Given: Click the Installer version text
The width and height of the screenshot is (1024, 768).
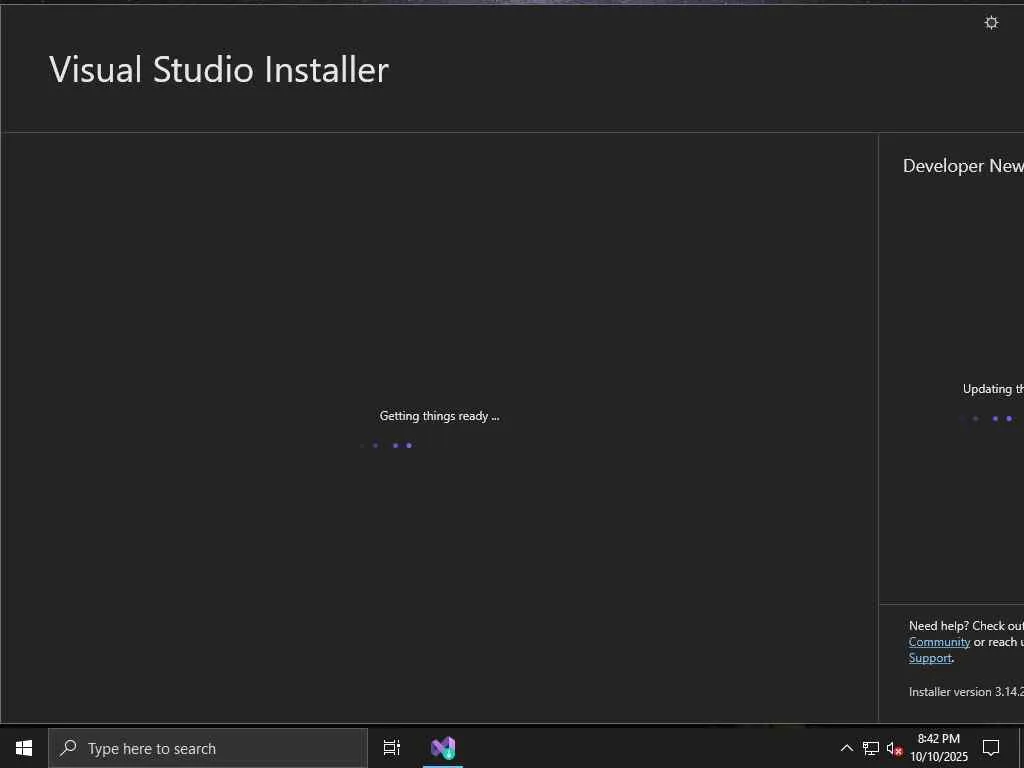Looking at the screenshot, I should pos(966,692).
